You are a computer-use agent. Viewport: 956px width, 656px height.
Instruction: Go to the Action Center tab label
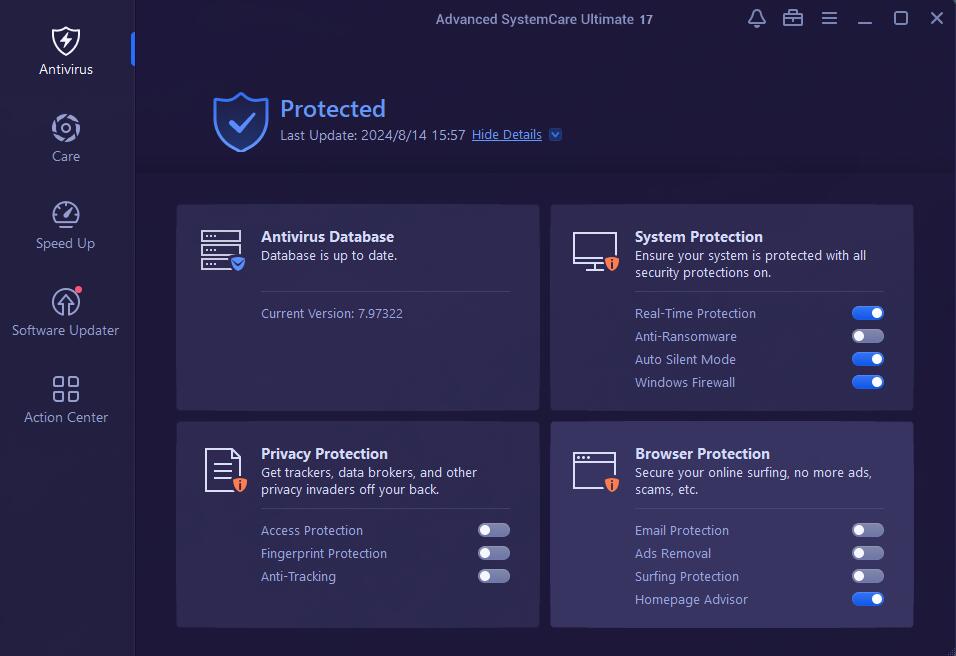pos(66,418)
